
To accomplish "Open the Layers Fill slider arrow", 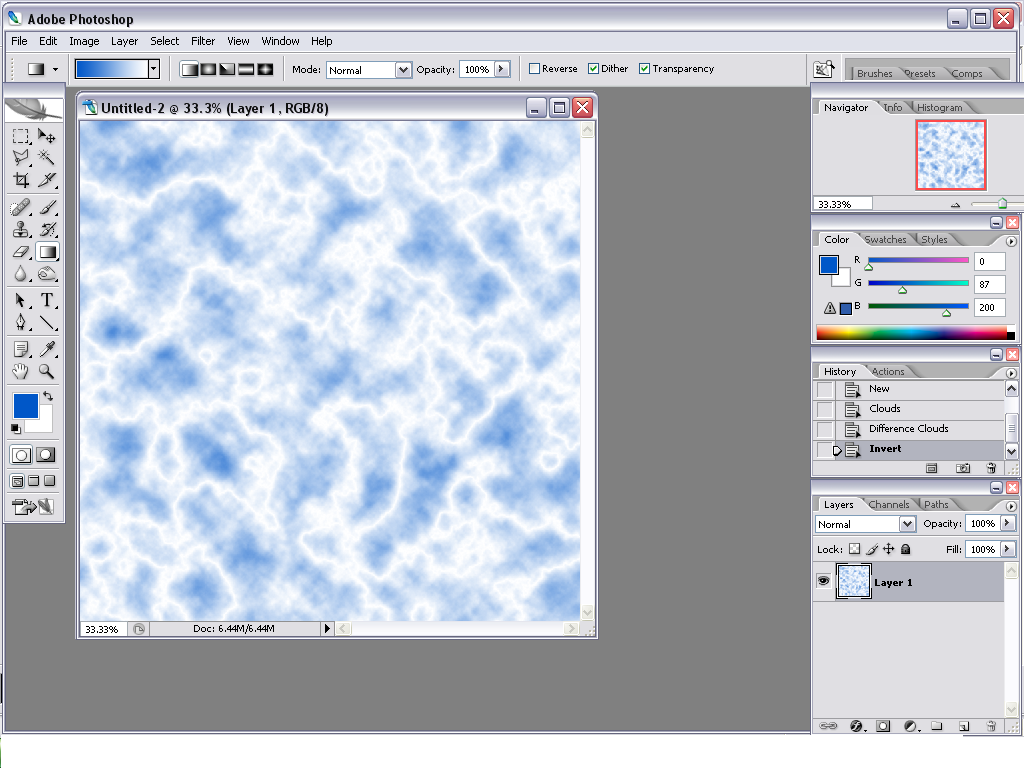I will [1008, 549].
